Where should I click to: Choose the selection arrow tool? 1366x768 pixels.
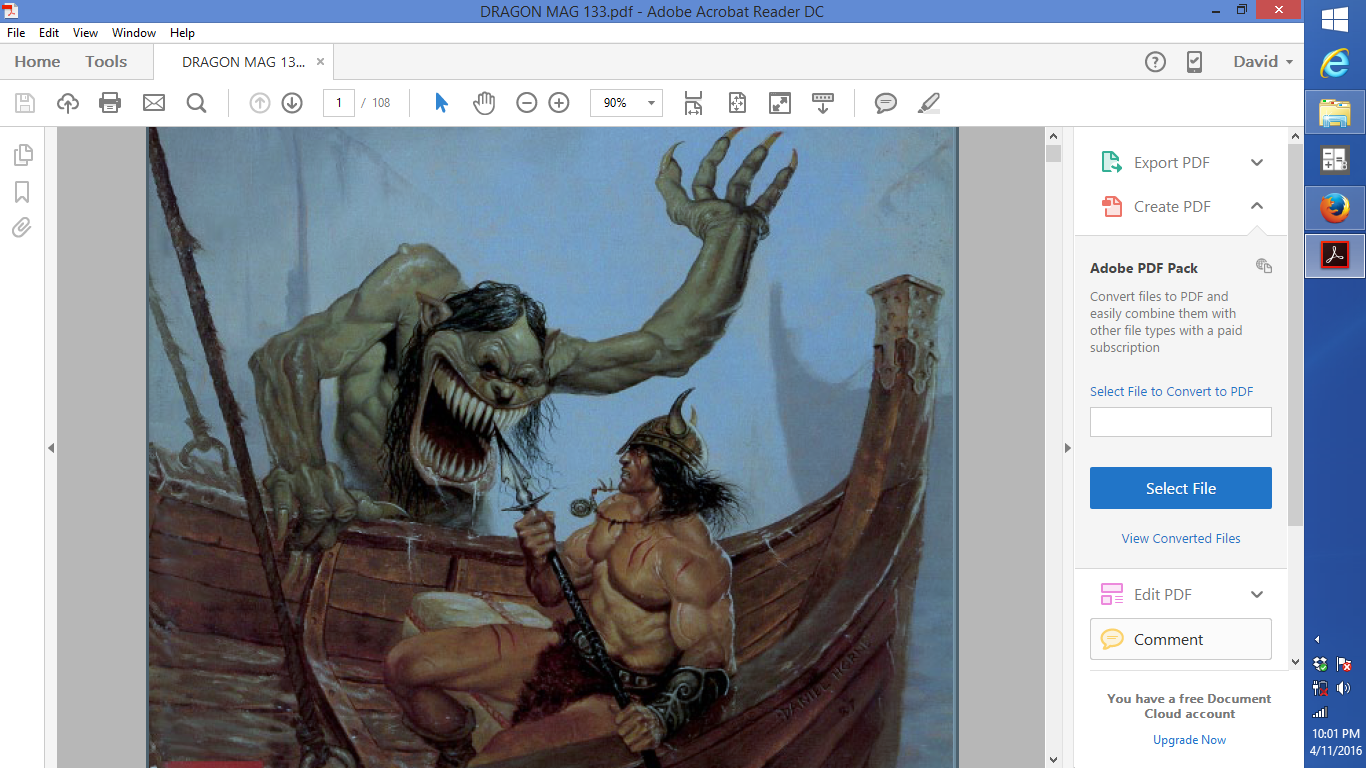pyautogui.click(x=441, y=103)
